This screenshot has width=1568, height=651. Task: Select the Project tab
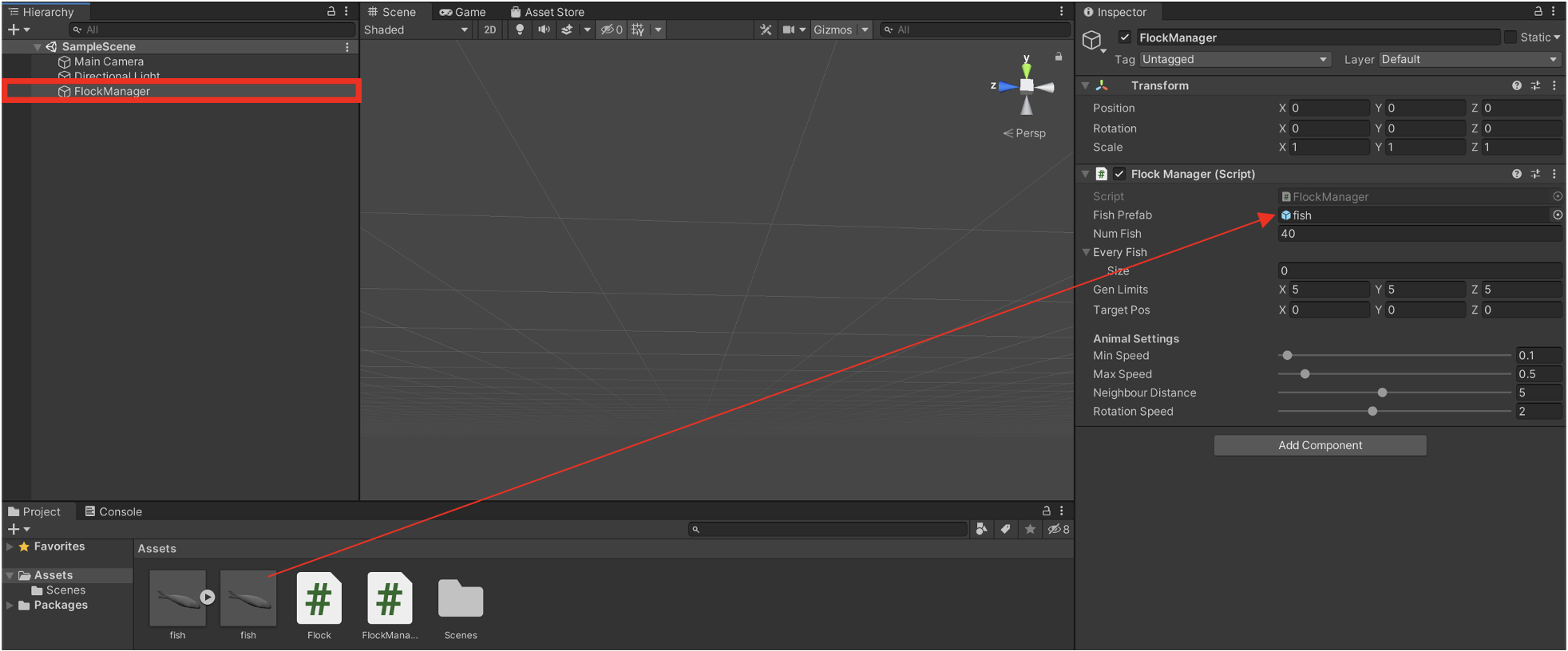(x=34, y=511)
